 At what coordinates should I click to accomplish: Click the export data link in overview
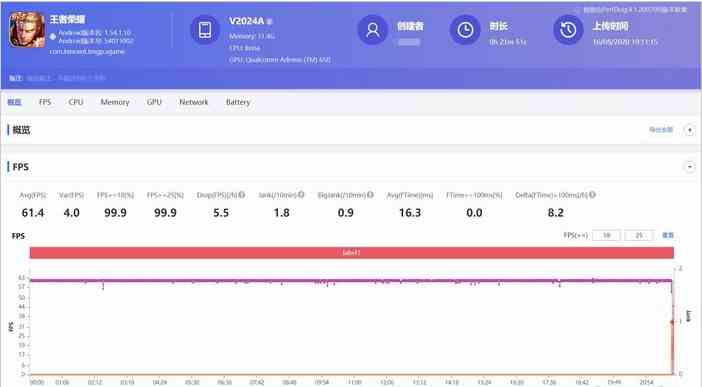point(661,130)
